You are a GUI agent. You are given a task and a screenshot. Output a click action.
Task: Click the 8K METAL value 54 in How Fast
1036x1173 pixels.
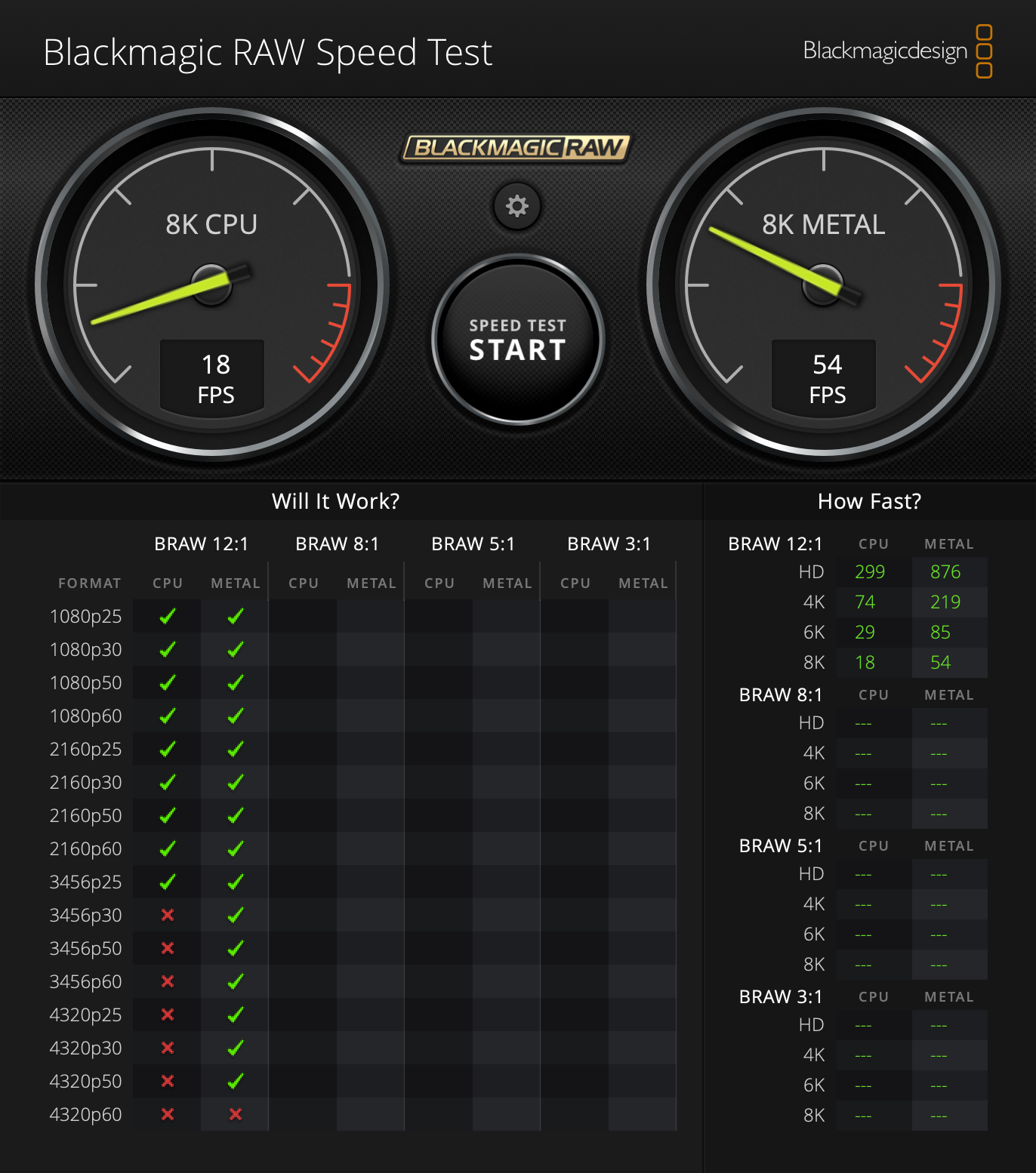[941, 663]
